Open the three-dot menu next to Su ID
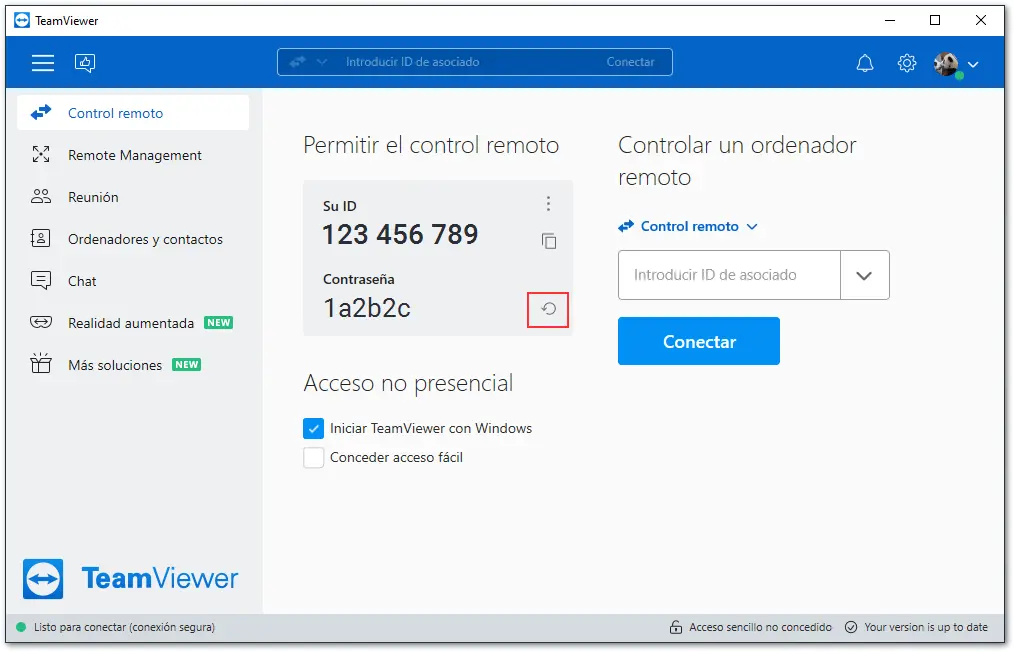 tap(548, 204)
